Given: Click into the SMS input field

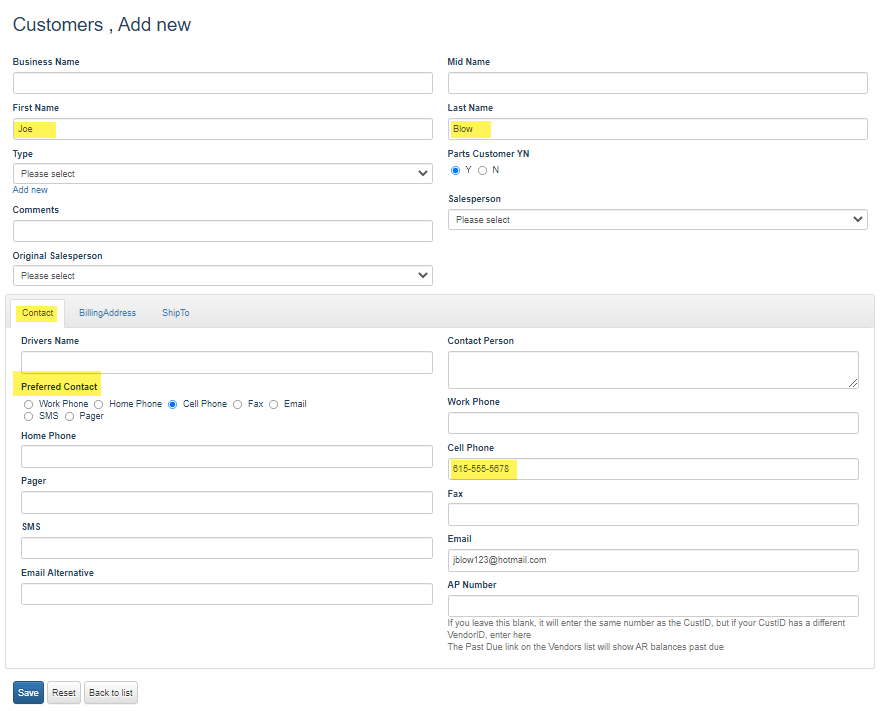Looking at the screenshot, I should pyautogui.click(x=227, y=548).
